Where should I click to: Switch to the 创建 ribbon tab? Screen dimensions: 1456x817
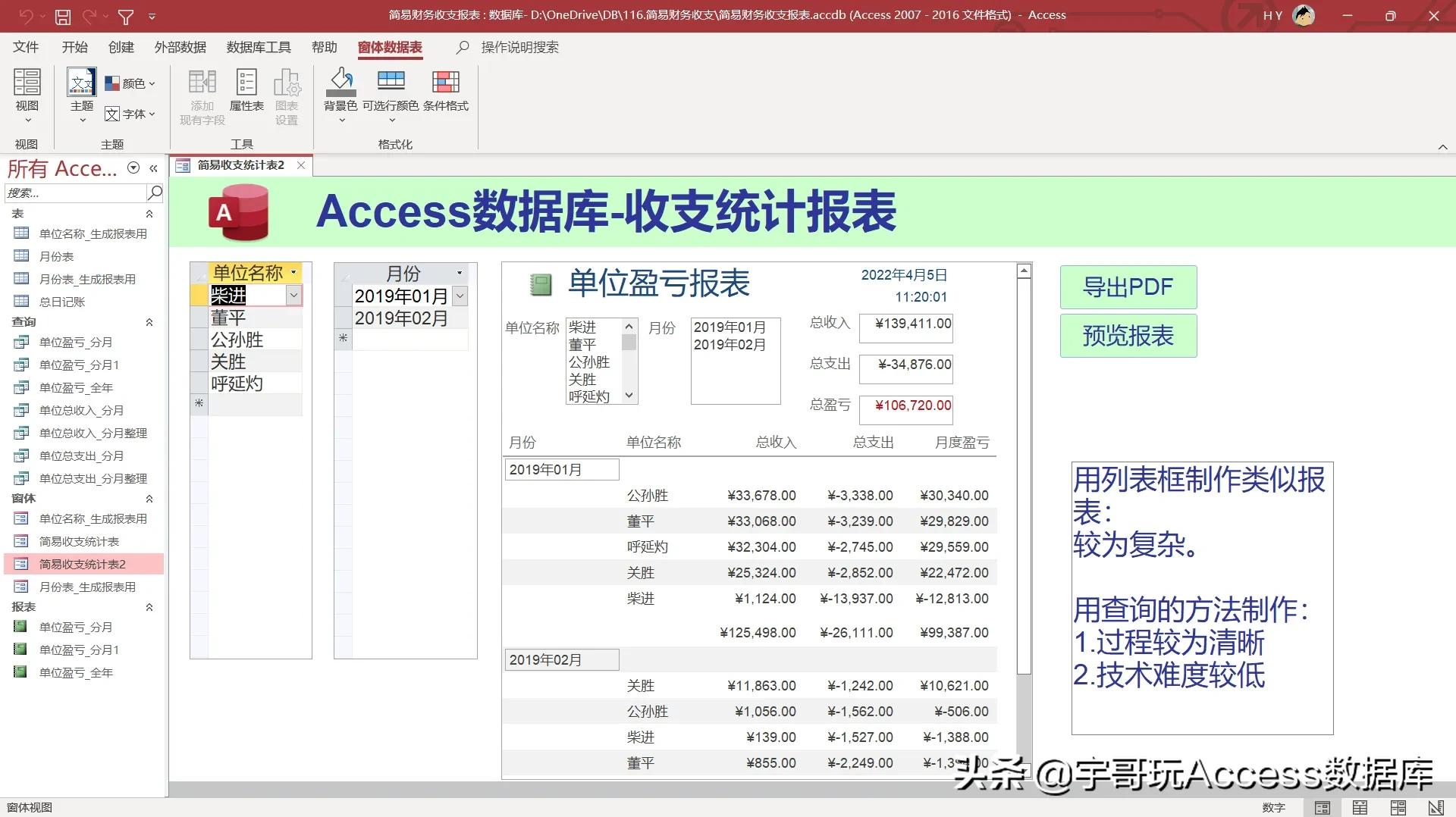point(121,47)
